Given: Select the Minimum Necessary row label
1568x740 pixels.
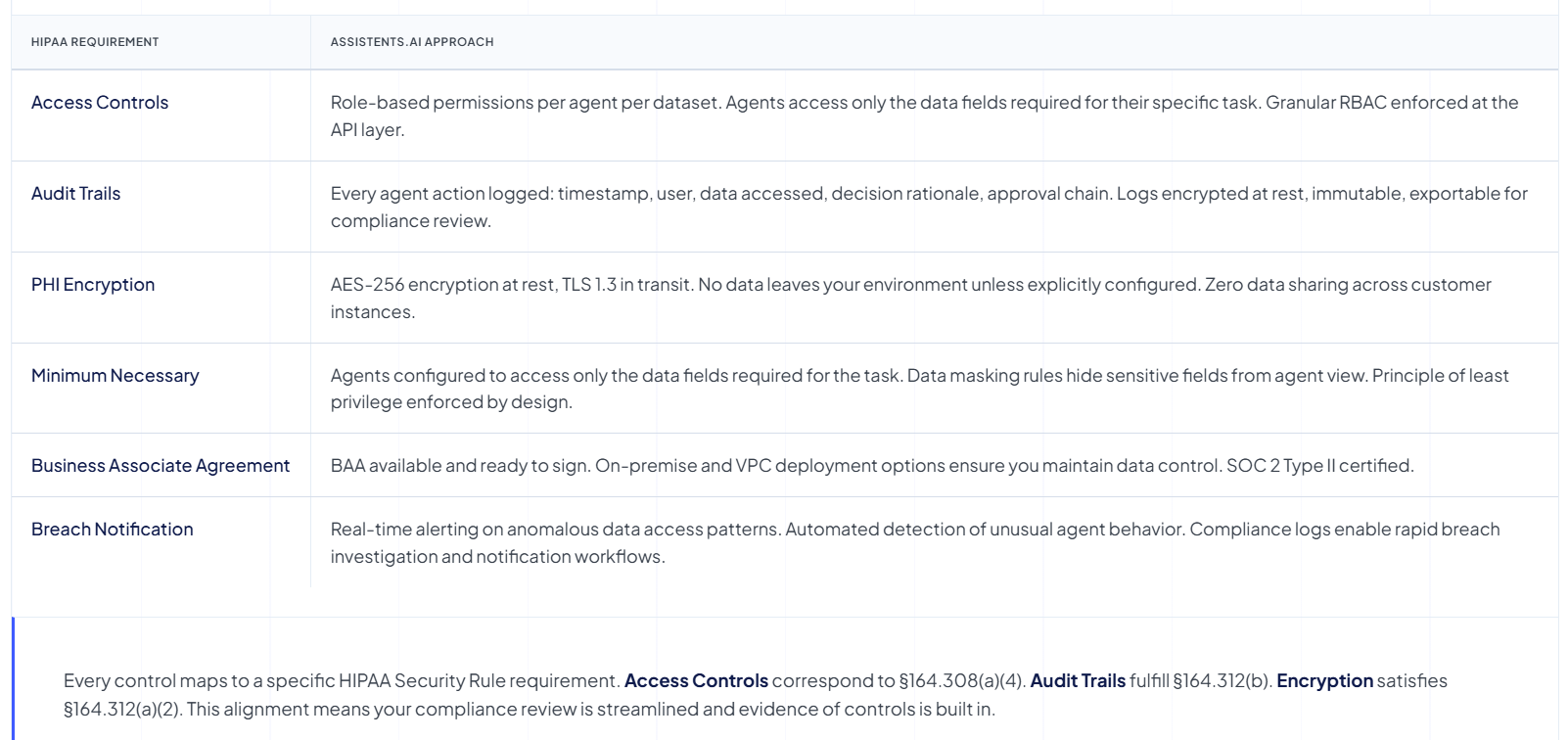Looking at the screenshot, I should [115, 376].
